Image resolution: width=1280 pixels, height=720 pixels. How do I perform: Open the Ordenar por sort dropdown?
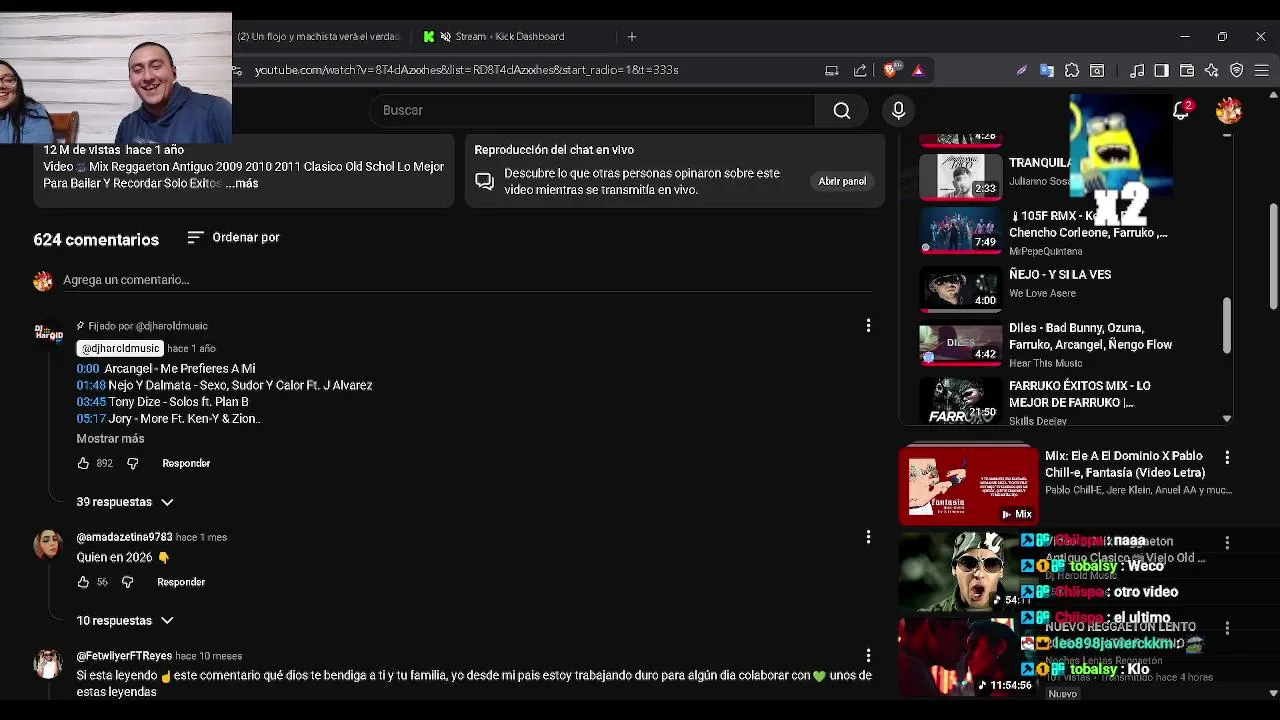click(x=233, y=238)
